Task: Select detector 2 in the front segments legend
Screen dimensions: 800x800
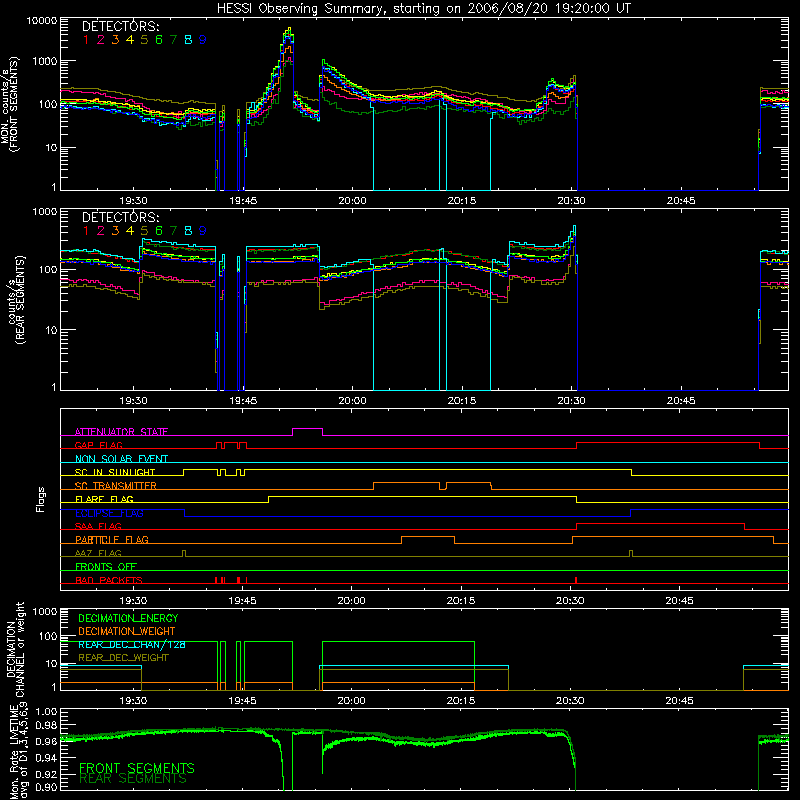Action: coord(101,40)
